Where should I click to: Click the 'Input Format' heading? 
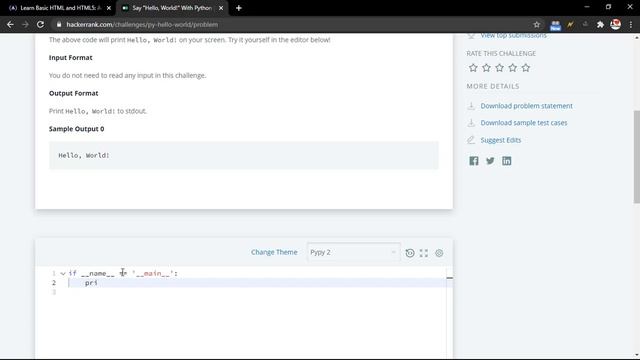pos(71,58)
